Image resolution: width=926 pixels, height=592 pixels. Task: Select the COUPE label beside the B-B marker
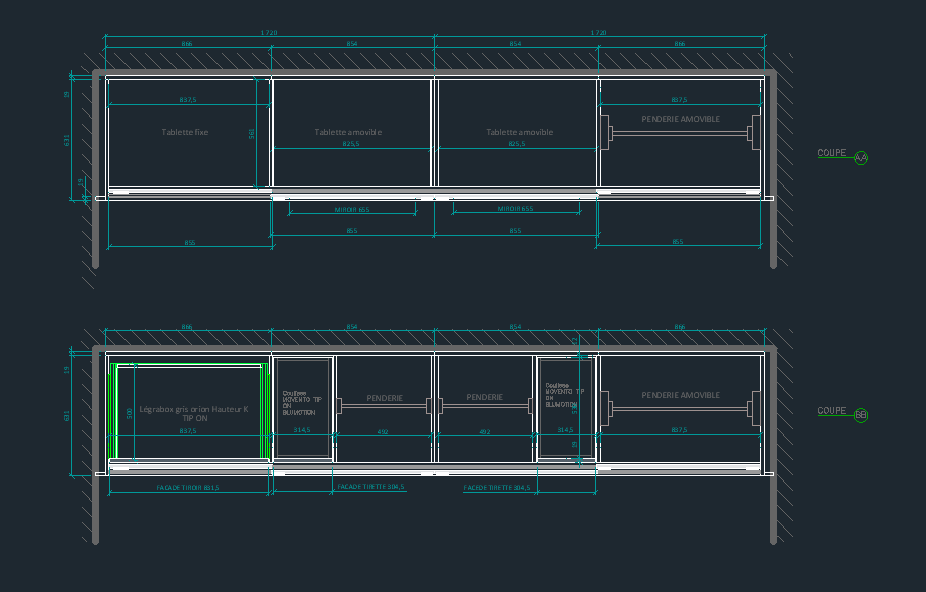pyautogui.click(x=831, y=411)
